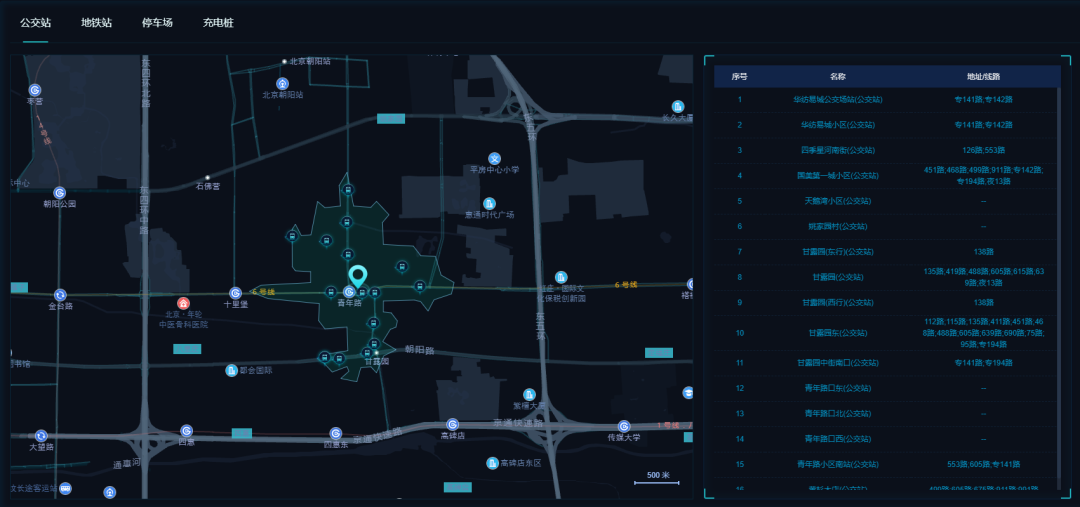
Task: Select the 十里堡 subway station icon
Action: click(x=235, y=293)
